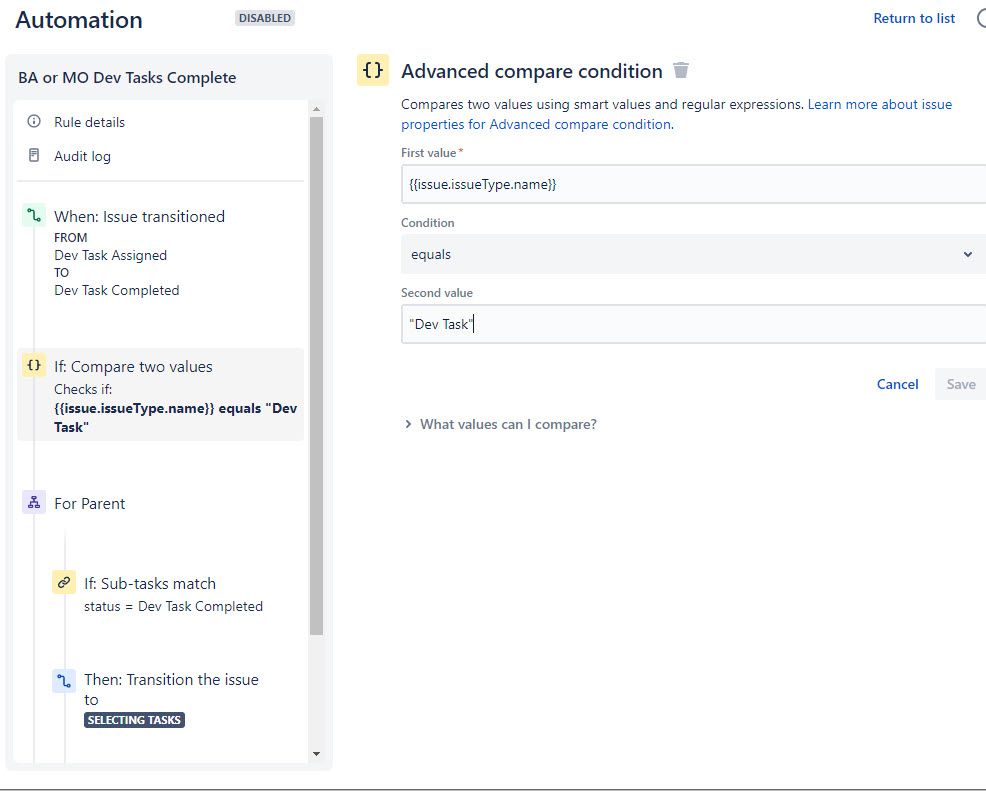
Task: Click the green Issue transitioned trigger icon
Action: coord(34,216)
